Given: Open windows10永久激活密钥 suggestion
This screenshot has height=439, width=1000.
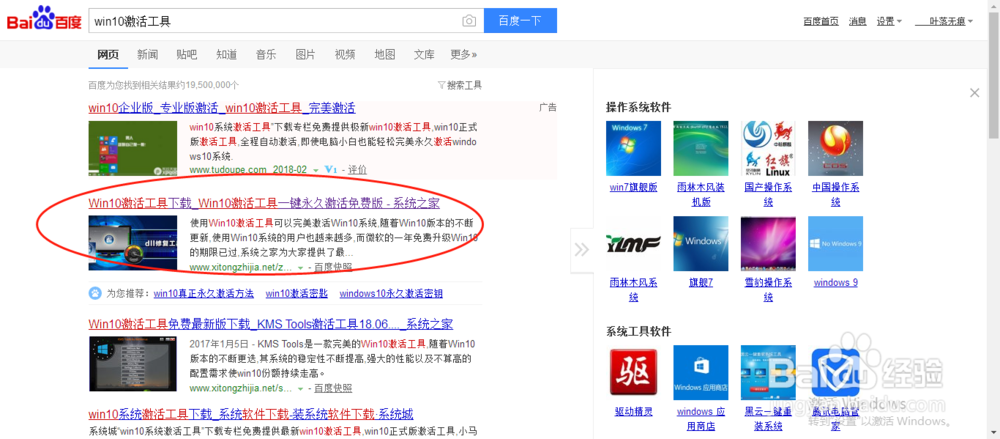Looking at the screenshot, I should point(391,294).
